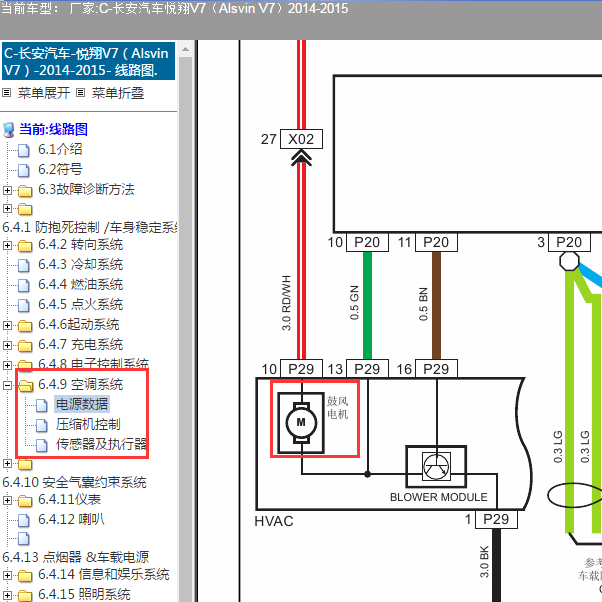Click the 当前:线路图 link

53,129
